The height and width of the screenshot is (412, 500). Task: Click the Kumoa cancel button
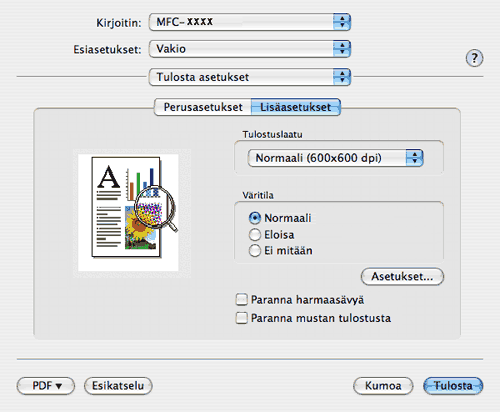pos(383,386)
